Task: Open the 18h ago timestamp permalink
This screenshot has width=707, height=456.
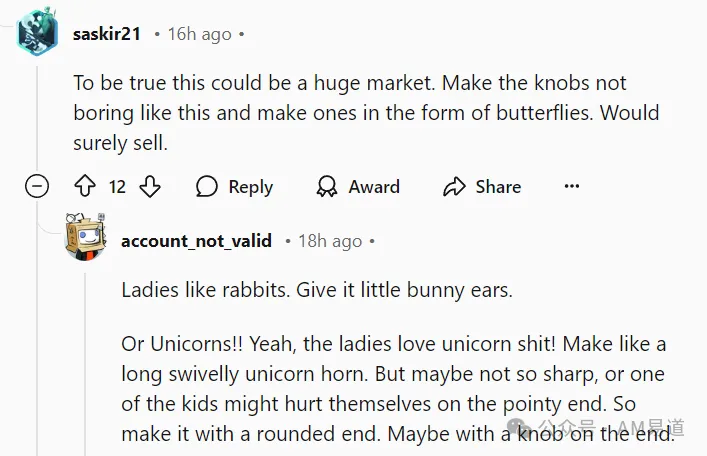Action: [x=330, y=241]
